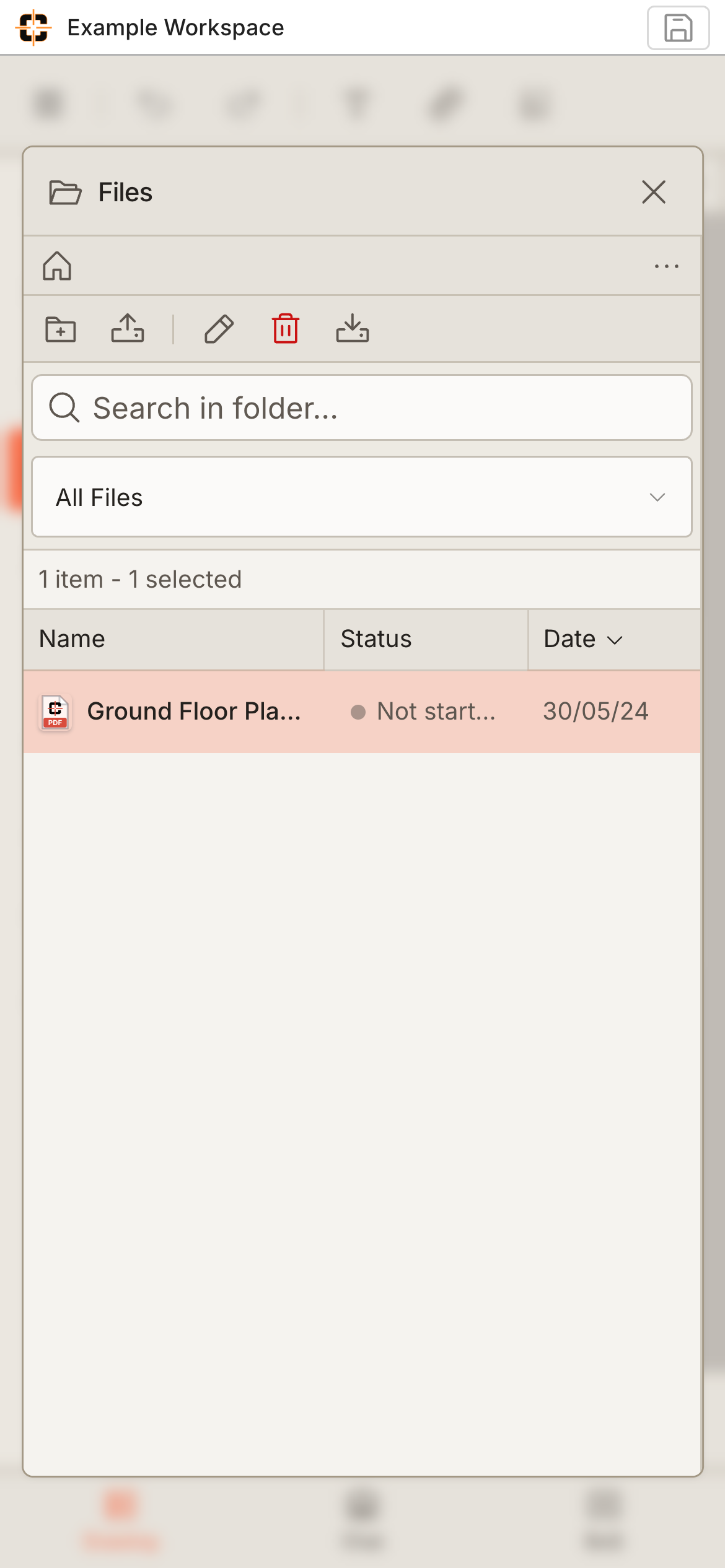Click the 30/05/24 date cell
725x1568 pixels.
coord(596,712)
